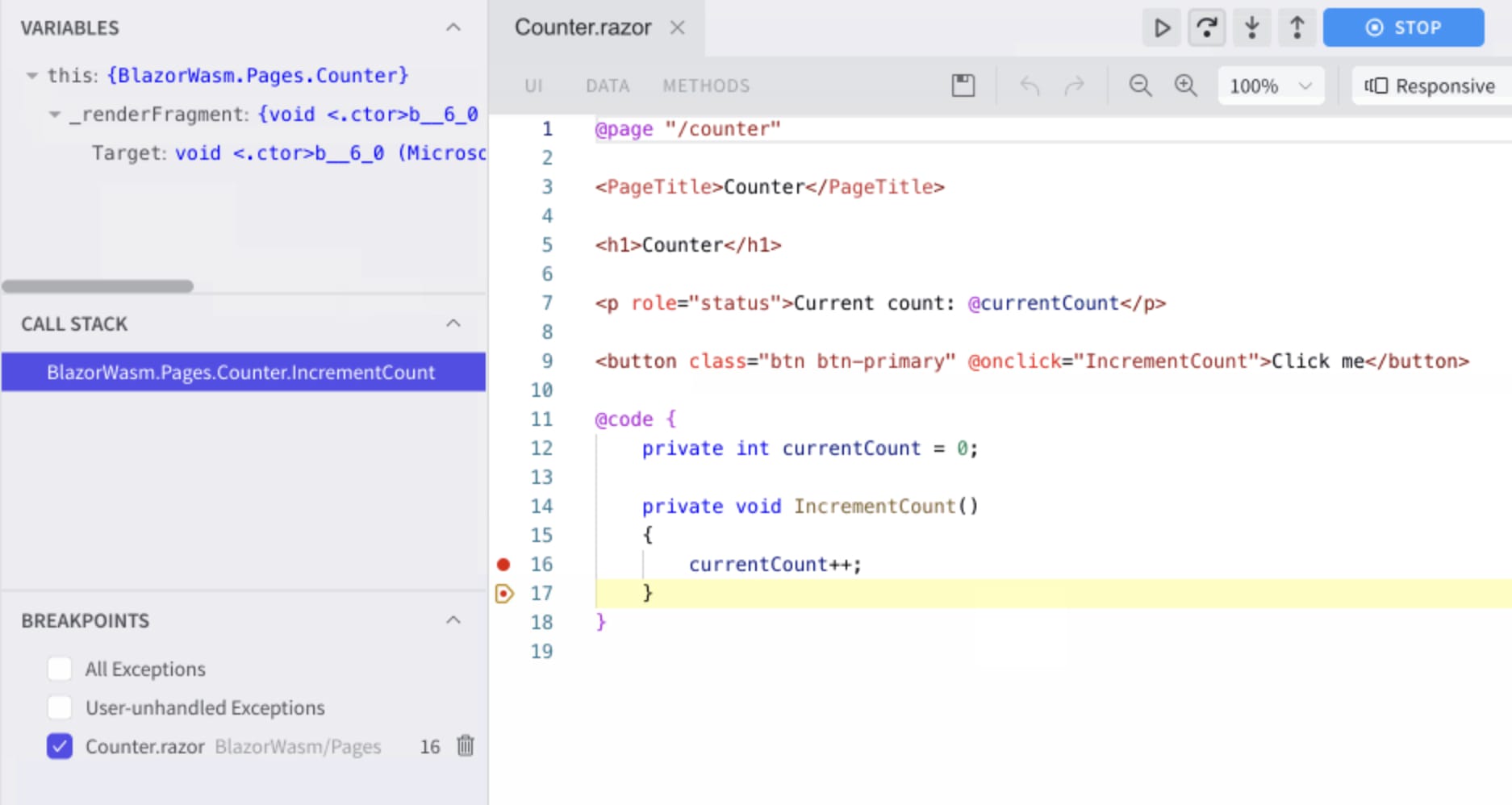Click the Step Over debugger icon
The height and width of the screenshot is (805, 1512).
tap(1206, 28)
